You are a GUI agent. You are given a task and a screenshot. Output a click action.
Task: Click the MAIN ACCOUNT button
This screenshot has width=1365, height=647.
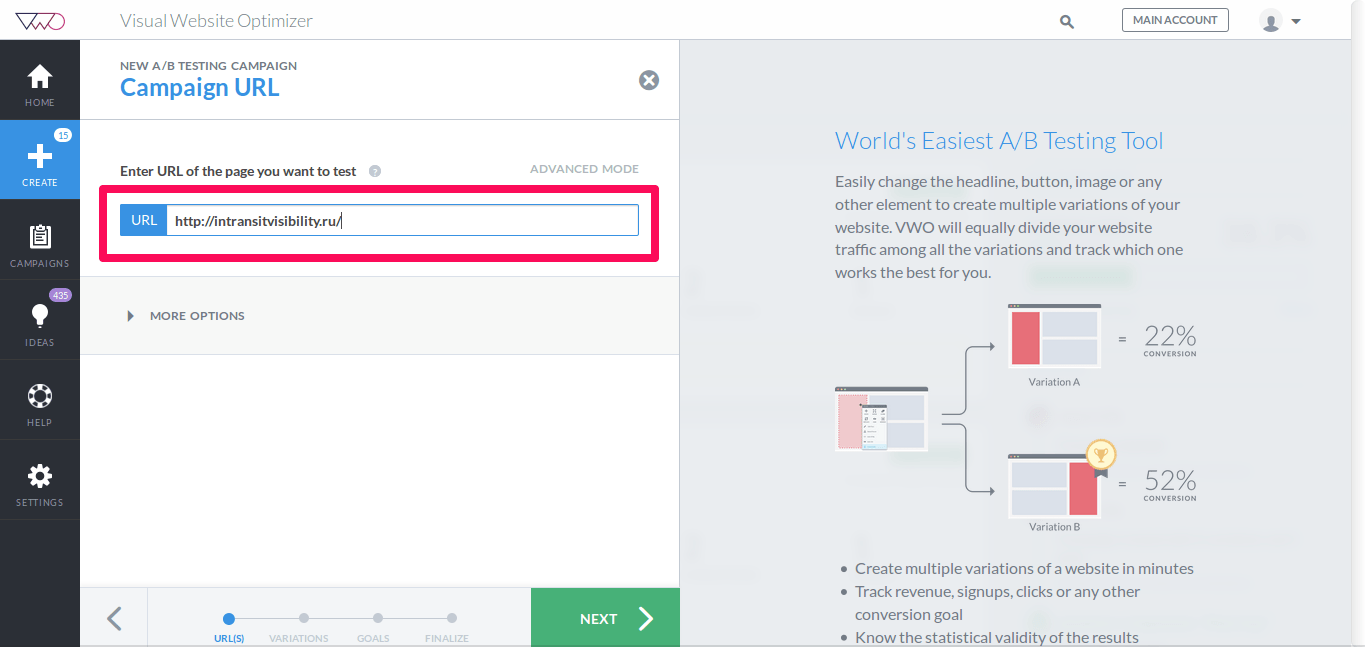pyautogui.click(x=1175, y=20)
